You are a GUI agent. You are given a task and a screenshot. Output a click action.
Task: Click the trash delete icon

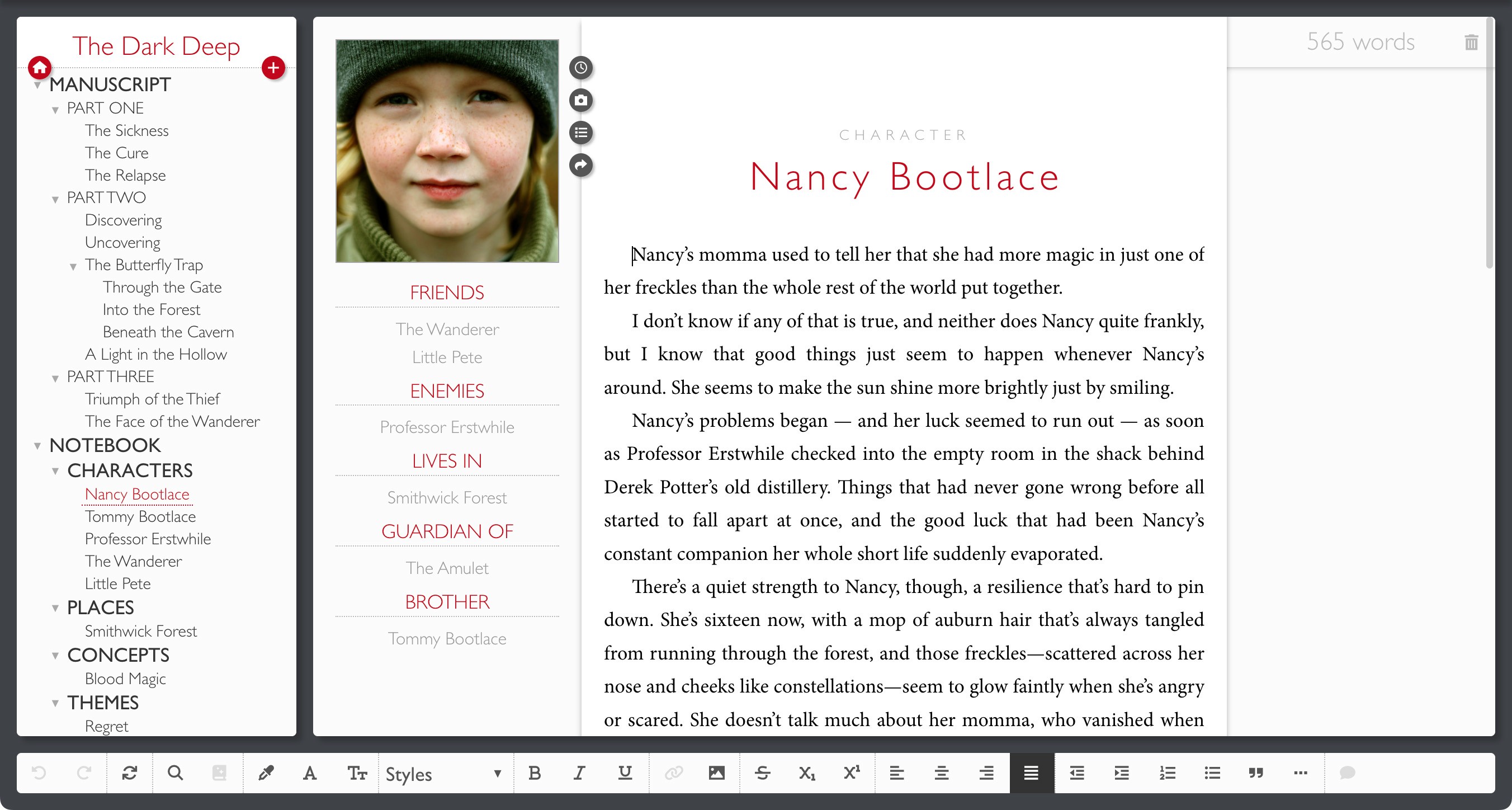coord(1471,43)
